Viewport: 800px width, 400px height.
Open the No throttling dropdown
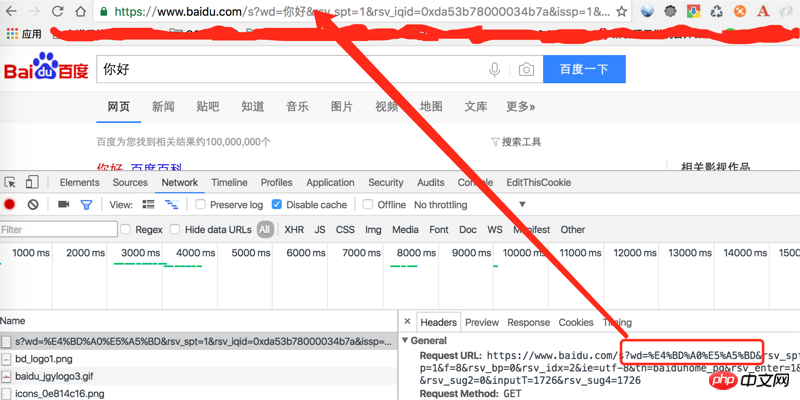(x=470, y=205)
